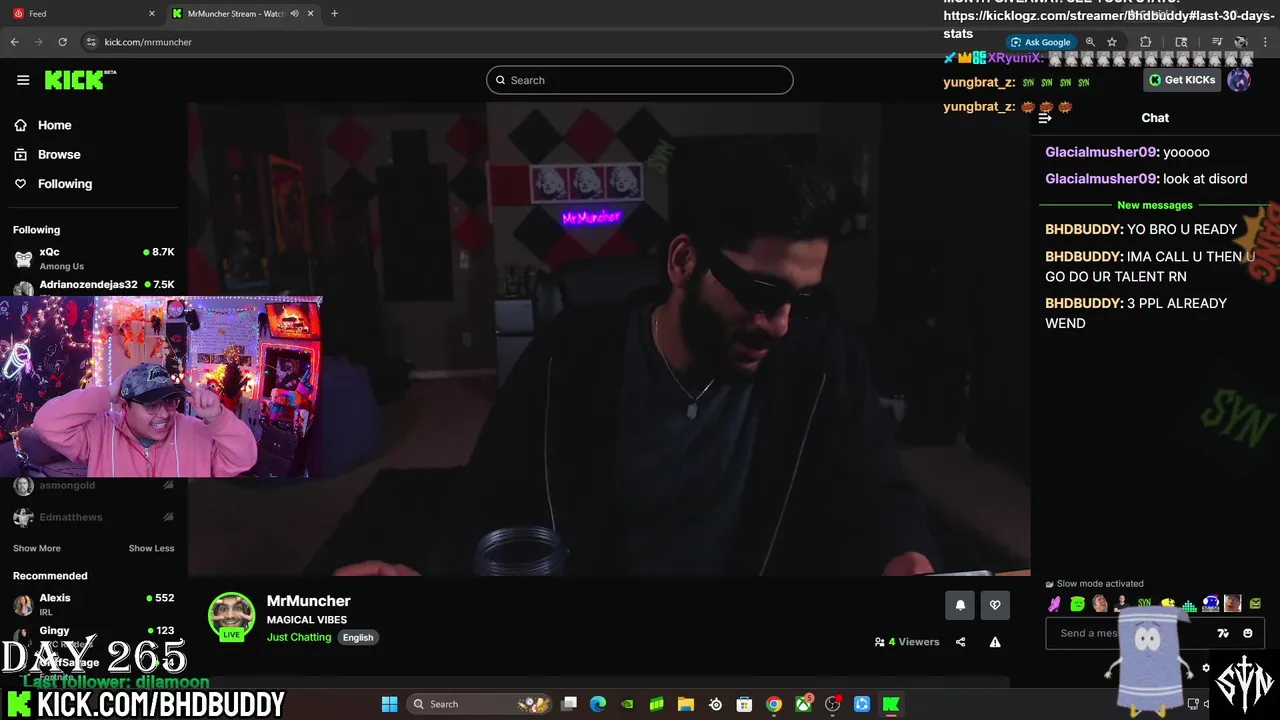Launch Microsoft Edge from taskbar
1280x720 pixels.
(x=598, y=704)
